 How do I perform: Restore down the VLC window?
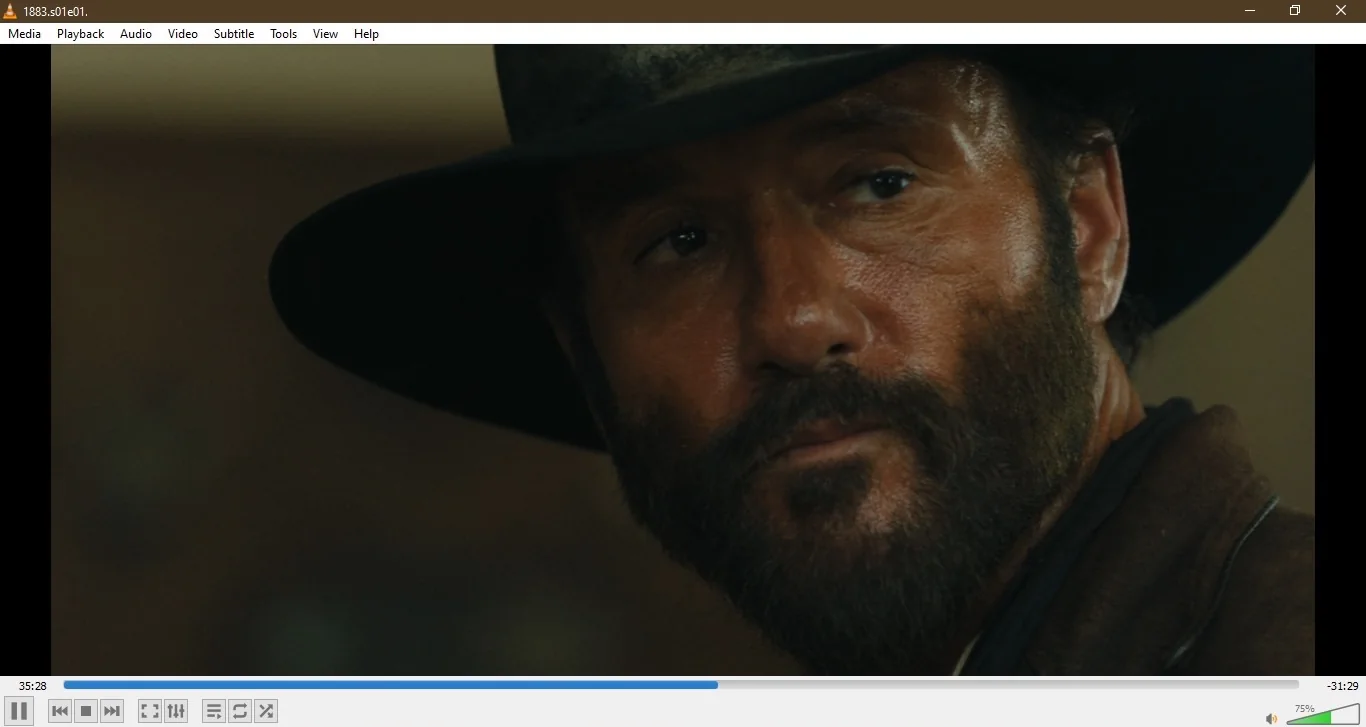pyautogui.click(x=1295, y=11)
